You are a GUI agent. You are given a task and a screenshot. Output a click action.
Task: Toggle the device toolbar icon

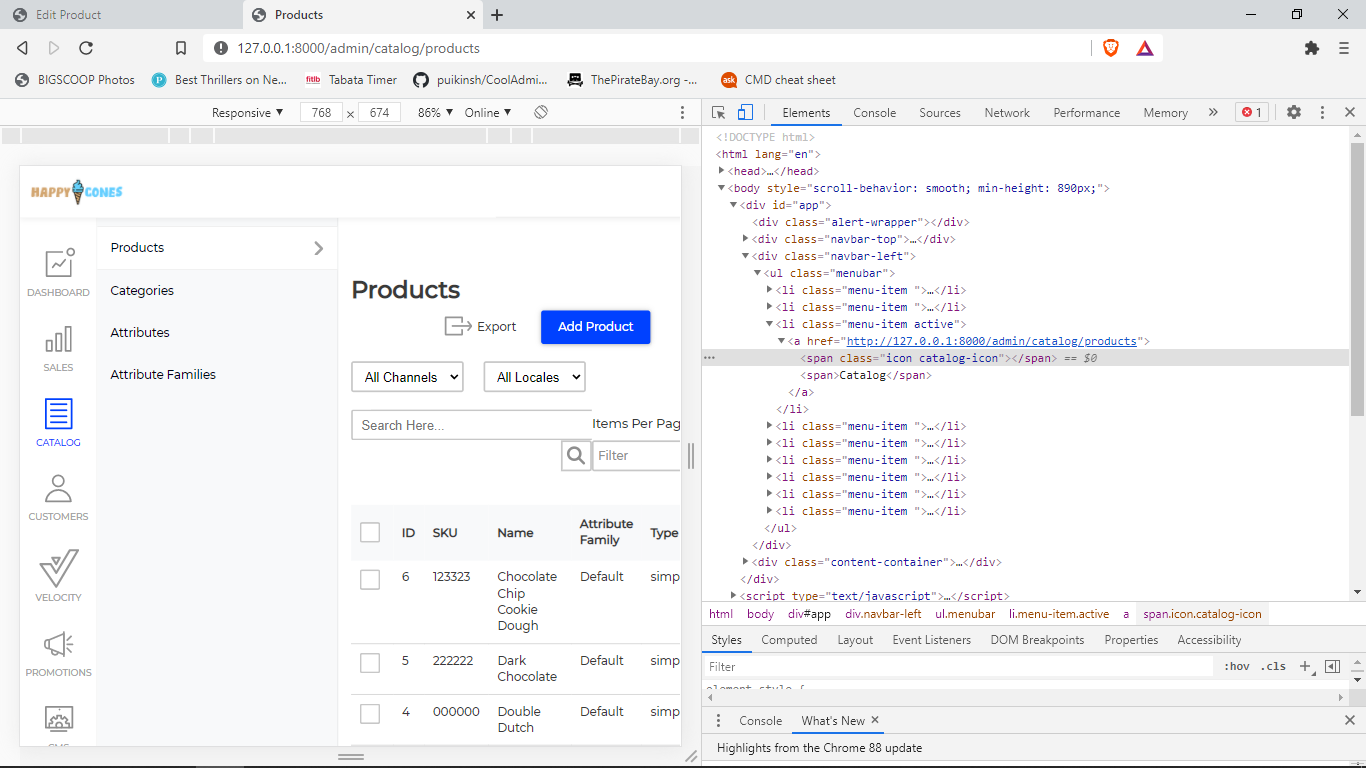click(x=745, y=112)
